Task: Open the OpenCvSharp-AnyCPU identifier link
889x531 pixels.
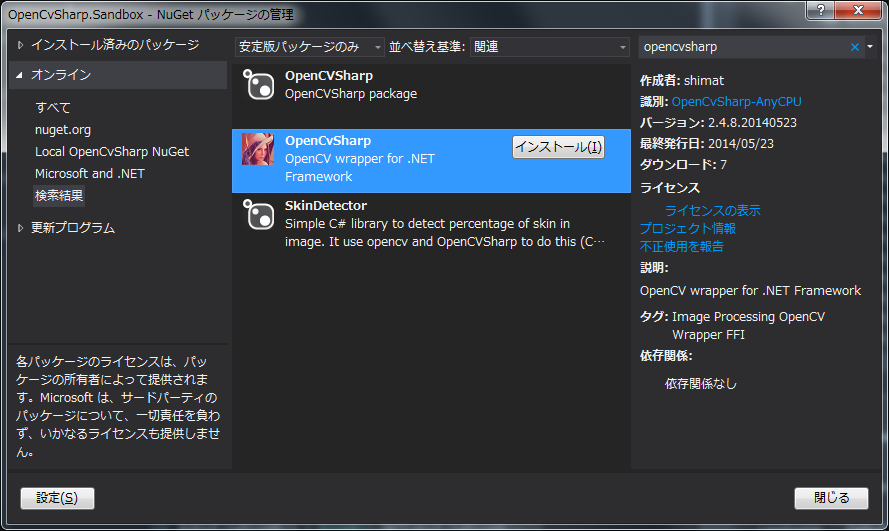Action: point(736,102)
